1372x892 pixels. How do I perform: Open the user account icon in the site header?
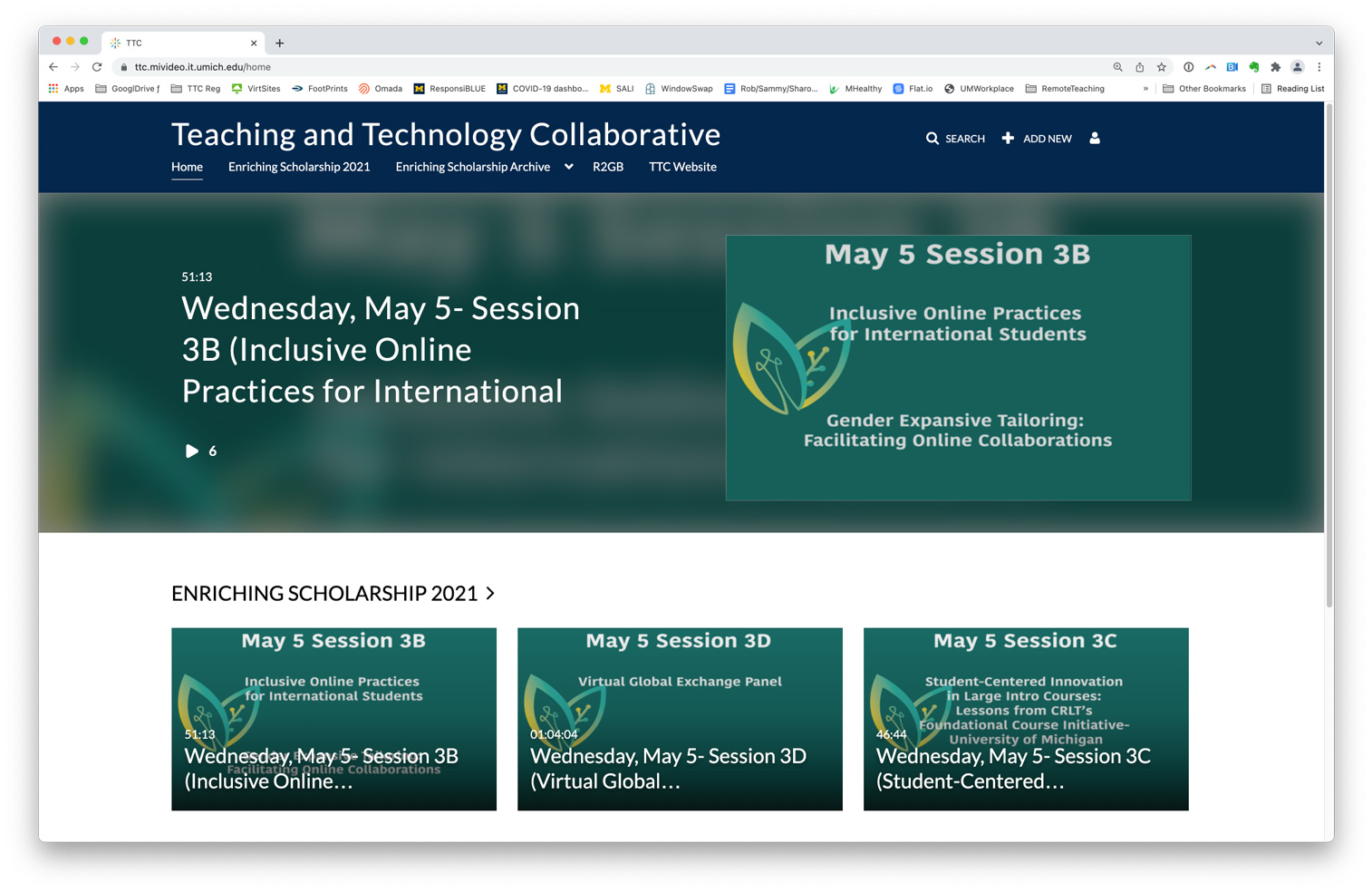1095,139
